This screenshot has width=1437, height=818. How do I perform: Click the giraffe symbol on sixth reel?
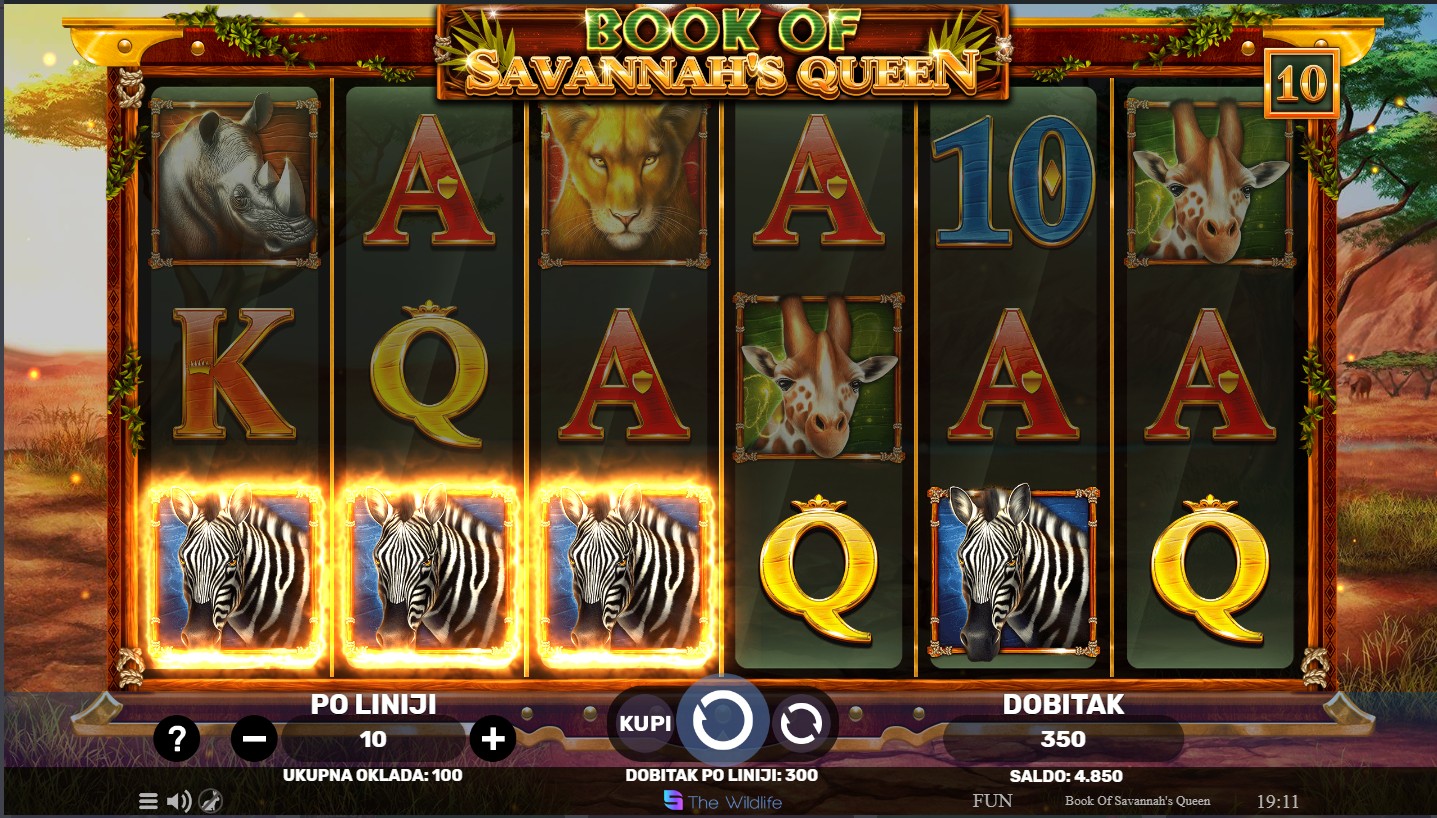[1211, 180]
